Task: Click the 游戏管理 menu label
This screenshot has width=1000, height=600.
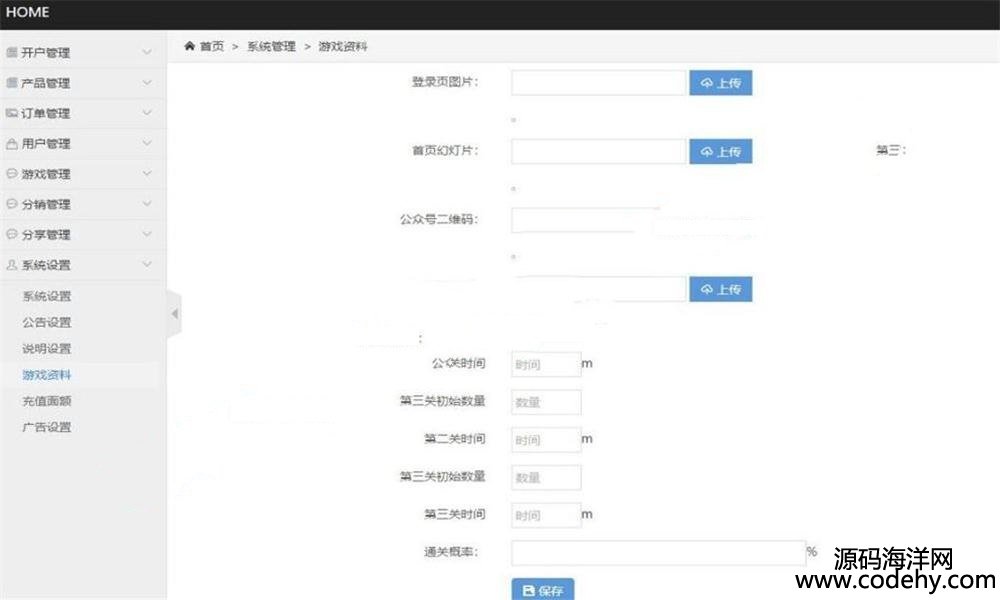Action: click(45, 173)
